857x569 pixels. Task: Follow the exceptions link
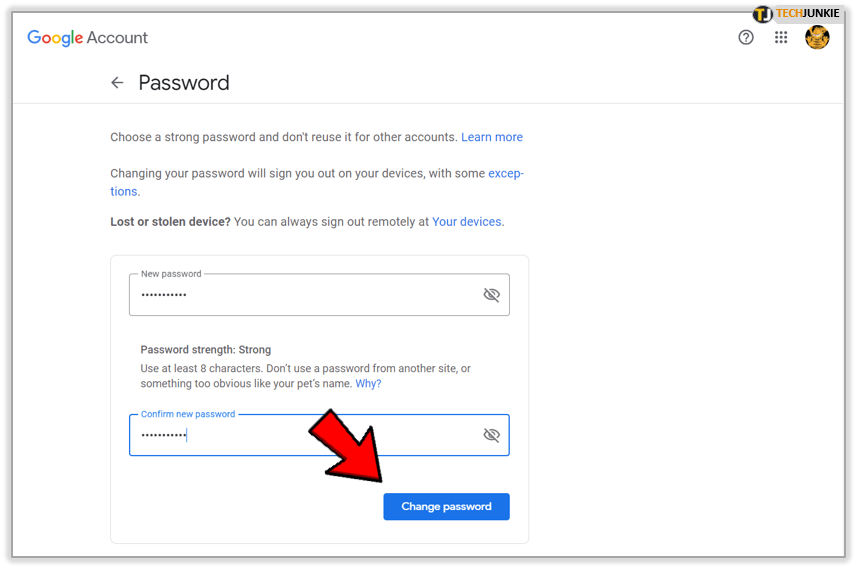pos(505,173)
